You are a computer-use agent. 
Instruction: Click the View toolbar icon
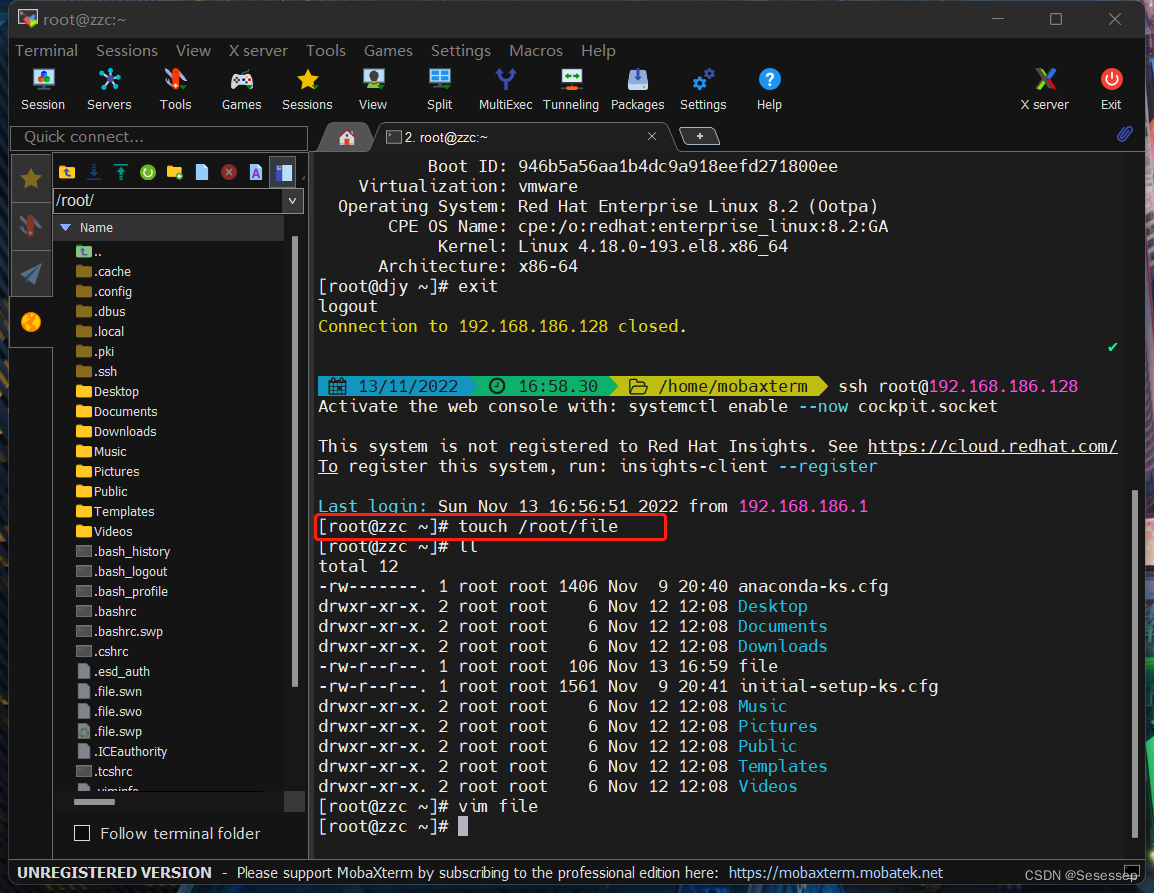click(373, 89)
